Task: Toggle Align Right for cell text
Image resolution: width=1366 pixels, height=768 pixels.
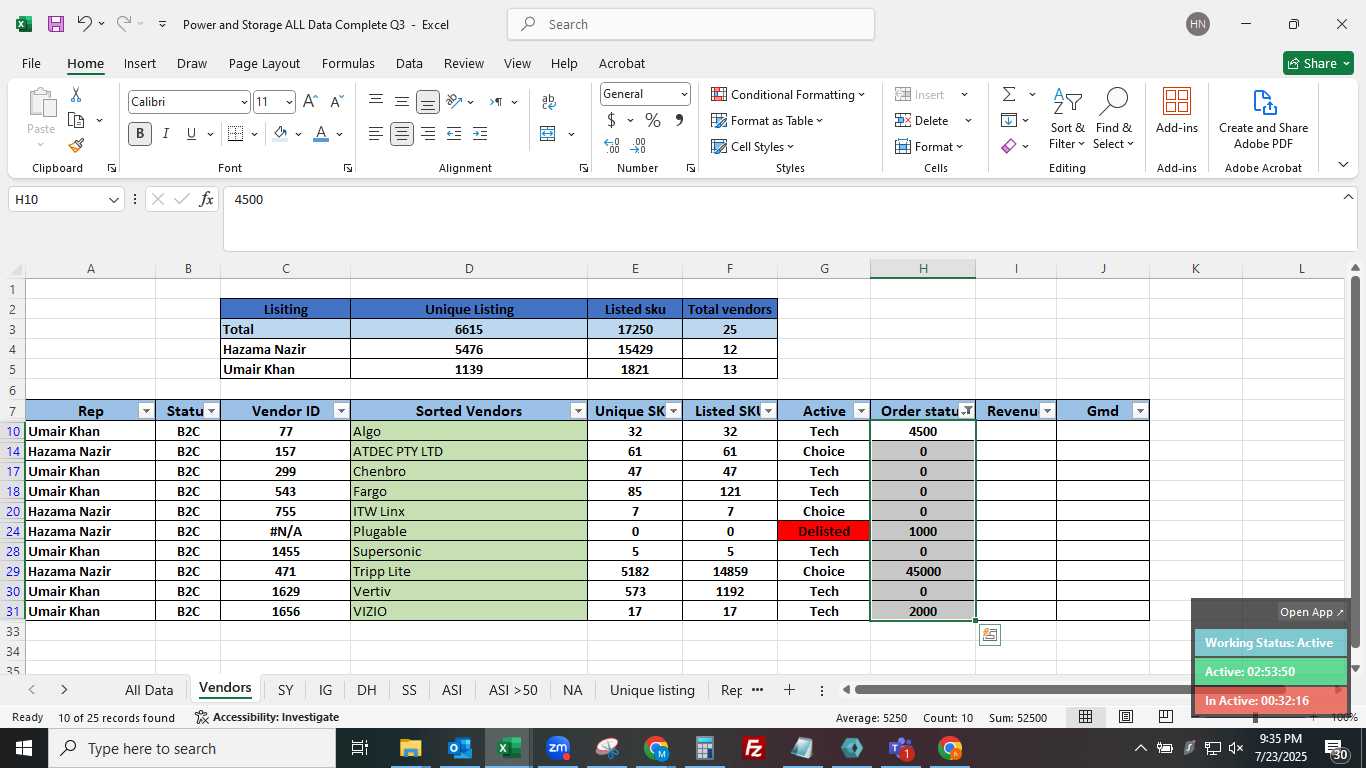Action: (x=428, y=133)
